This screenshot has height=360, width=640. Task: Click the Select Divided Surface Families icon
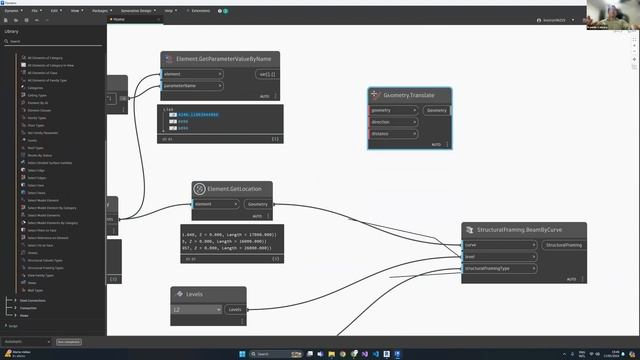tap(23, 162)
